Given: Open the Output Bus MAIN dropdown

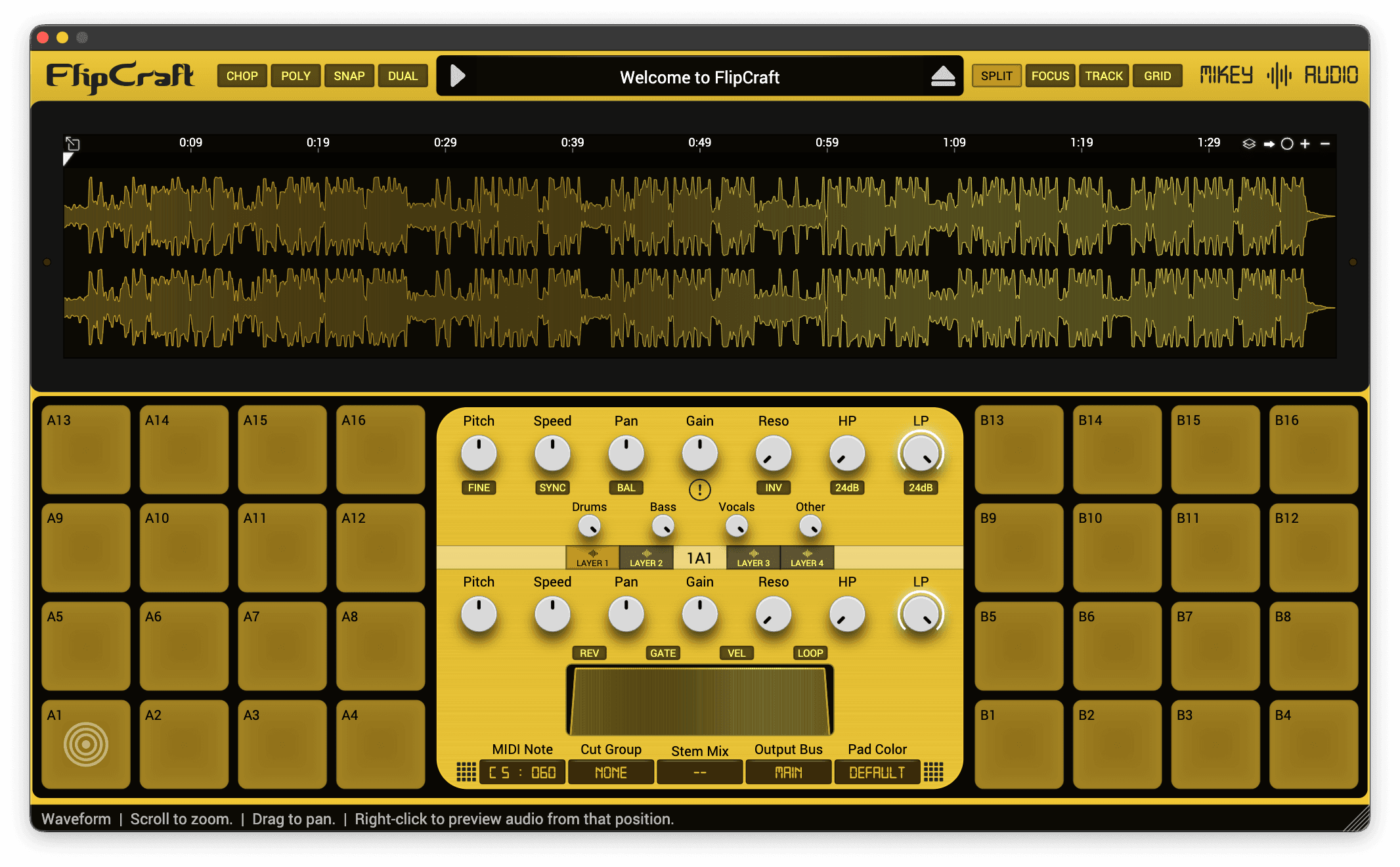Looking at the screenshot, I should pyautogui.click(x=788, y=772).
